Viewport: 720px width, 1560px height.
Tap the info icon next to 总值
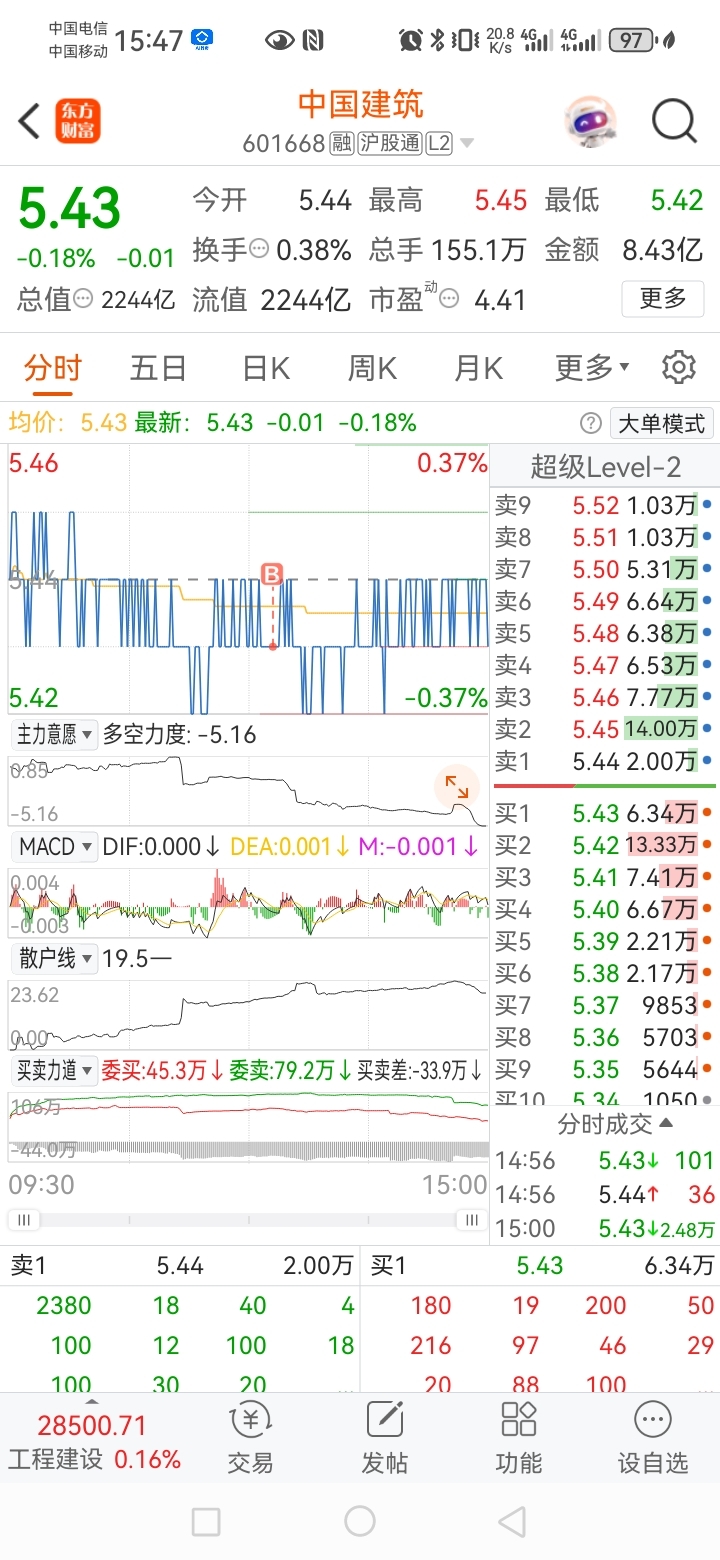click(84, 298)
